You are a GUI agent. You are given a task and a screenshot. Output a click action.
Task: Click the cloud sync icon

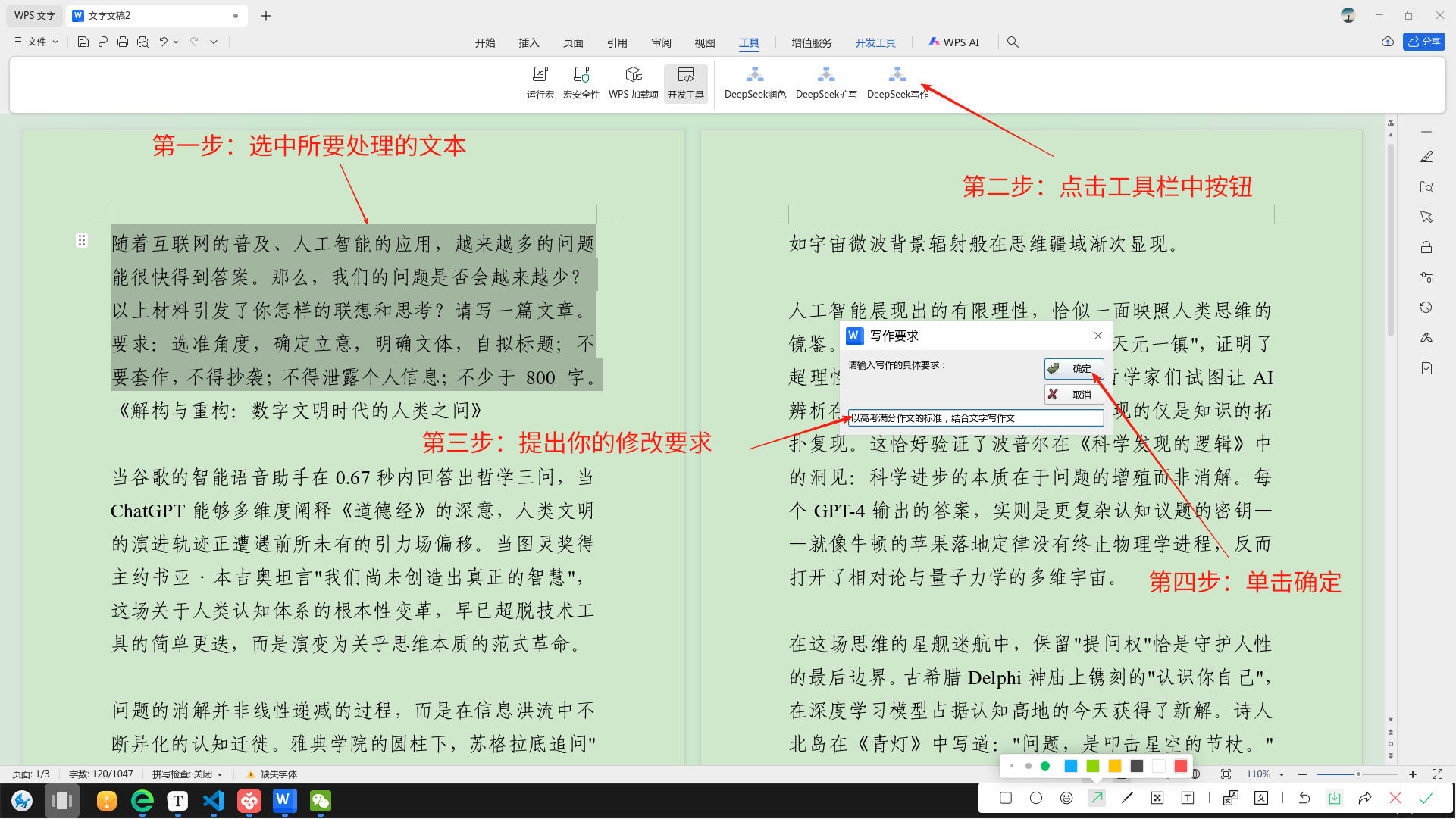(1388, 42)
